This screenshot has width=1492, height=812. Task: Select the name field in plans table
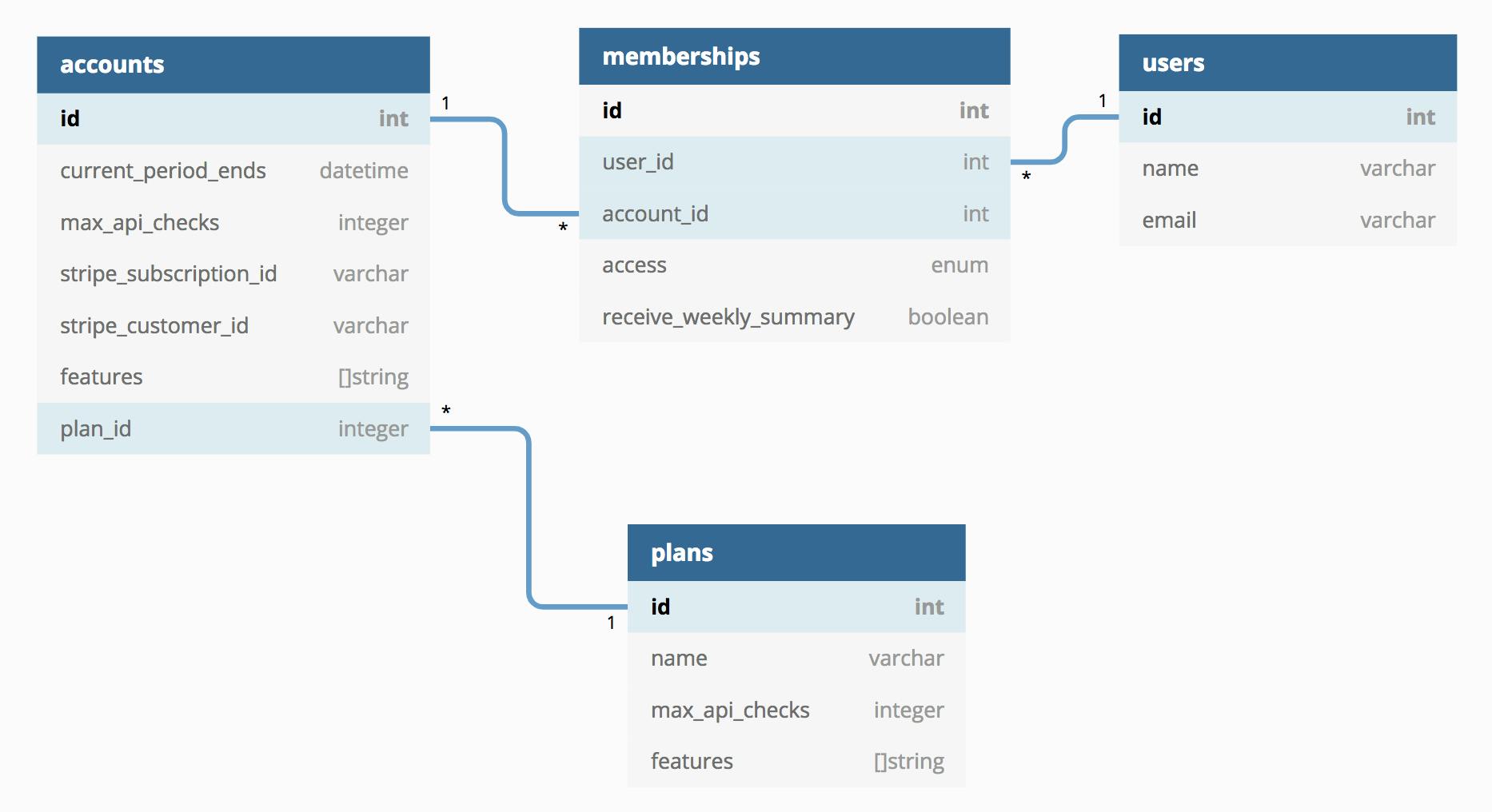tap(796, 659)
